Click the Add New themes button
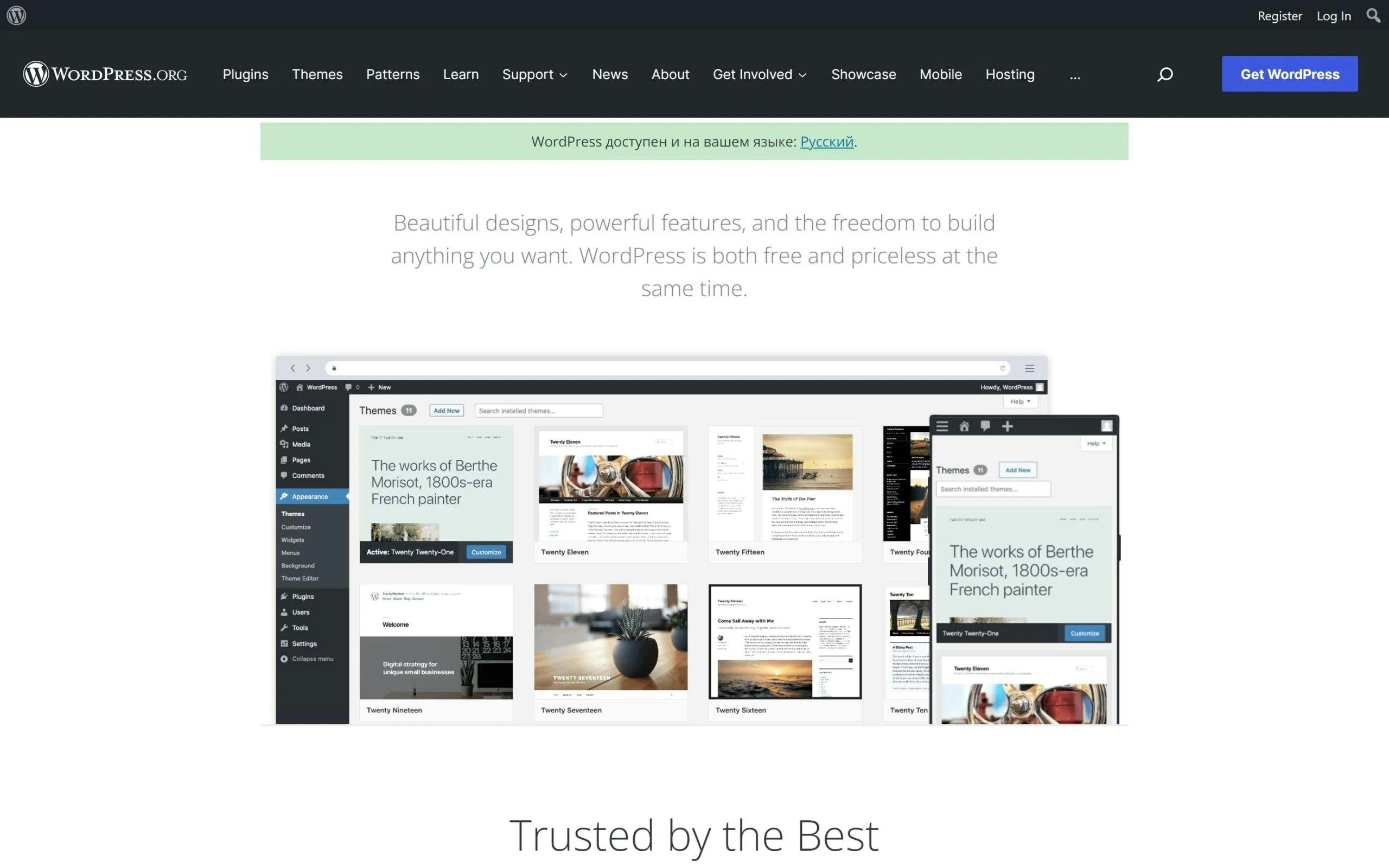Screen dimensions: 1389x868 point(446,410)
